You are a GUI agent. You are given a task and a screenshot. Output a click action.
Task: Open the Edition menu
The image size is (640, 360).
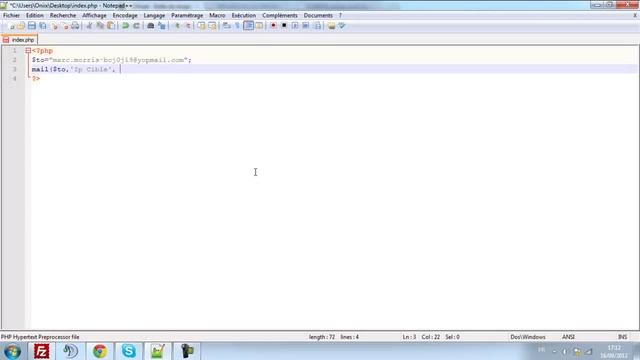(x=35, y=16)
